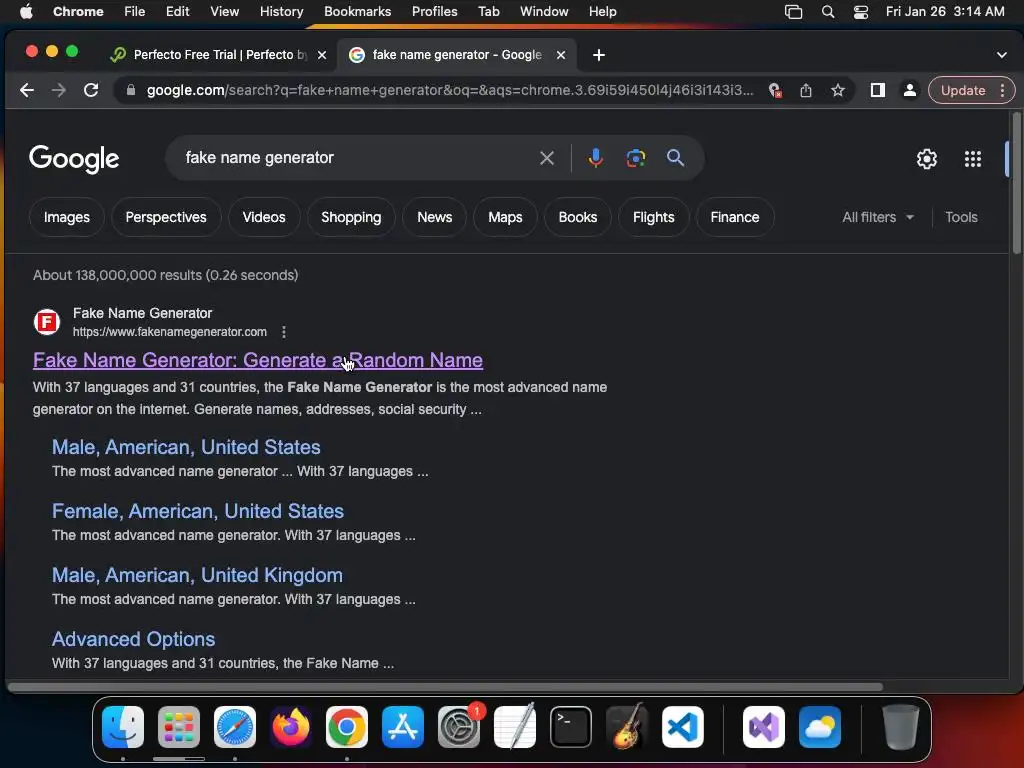
Task: Open the new tab plus button
Action: click(599, 55)
